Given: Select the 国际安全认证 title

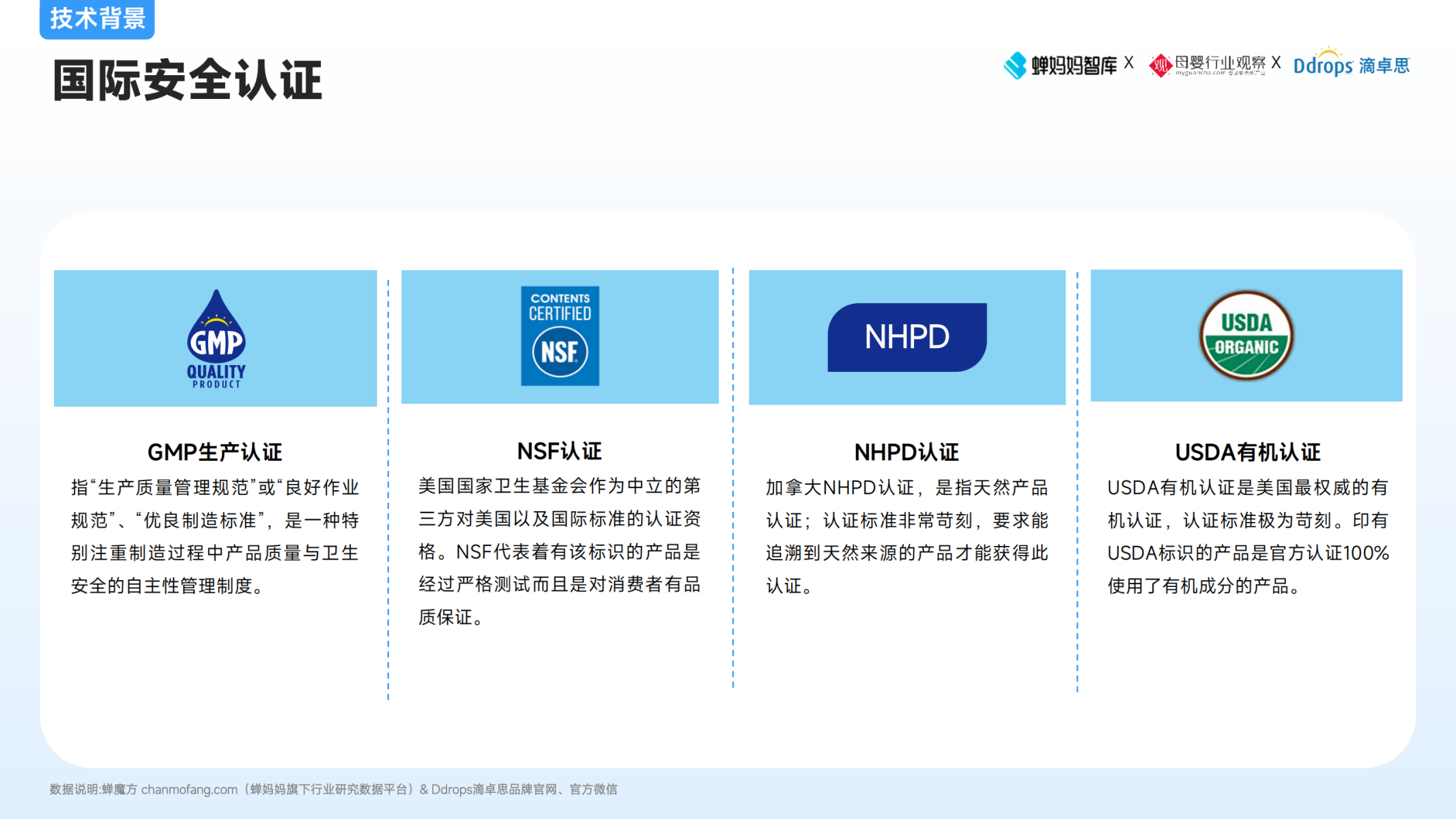Looking at the screenshot, I should click(x=188, y=81).
